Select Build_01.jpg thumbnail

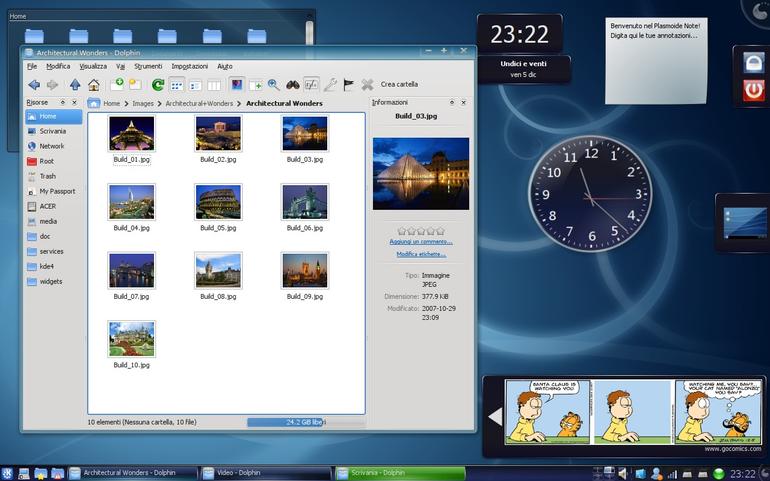pyautogui.click(x=132, y=134)
